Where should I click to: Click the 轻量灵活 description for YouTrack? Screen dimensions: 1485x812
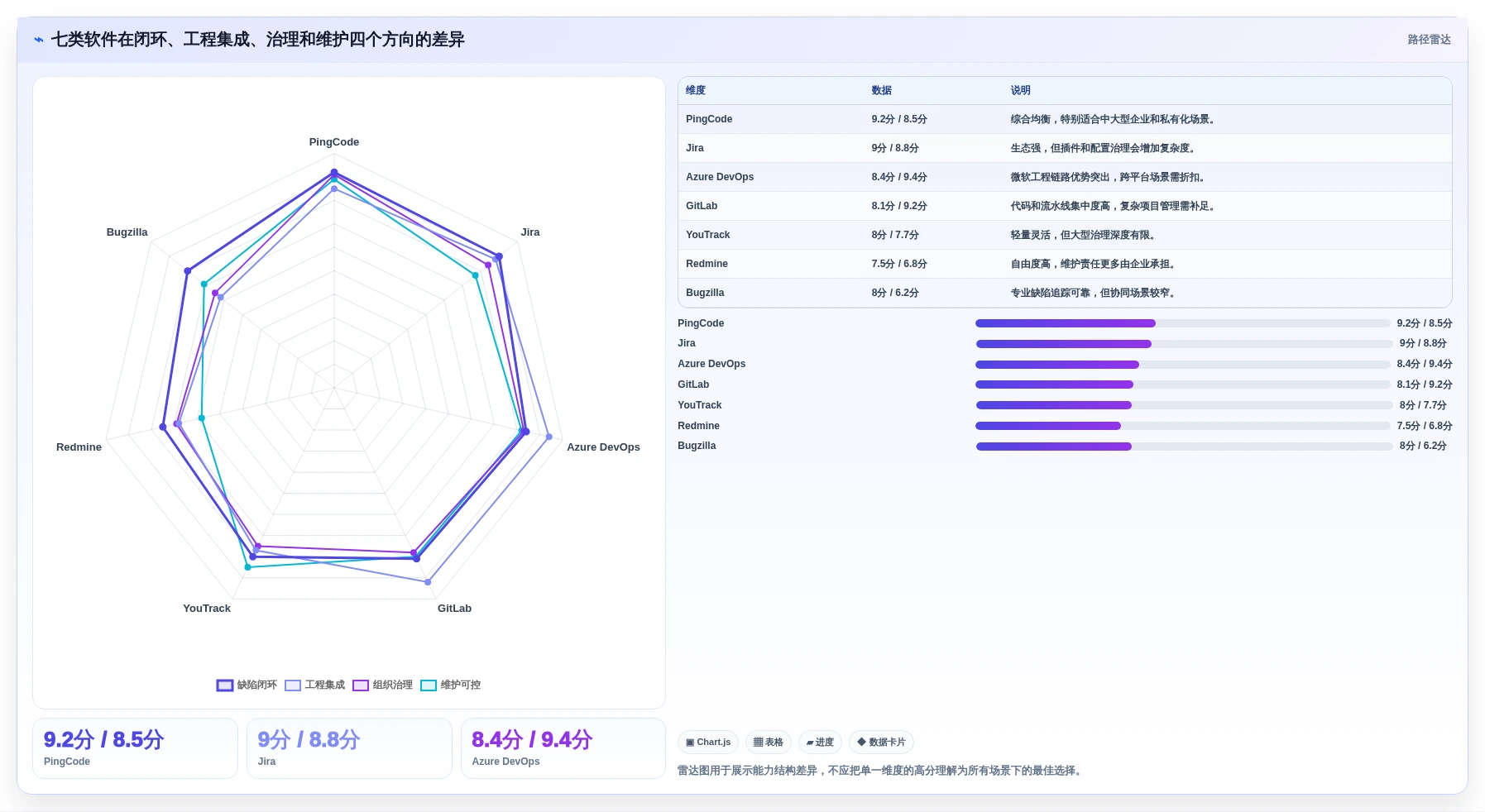tap(1085, 235)
